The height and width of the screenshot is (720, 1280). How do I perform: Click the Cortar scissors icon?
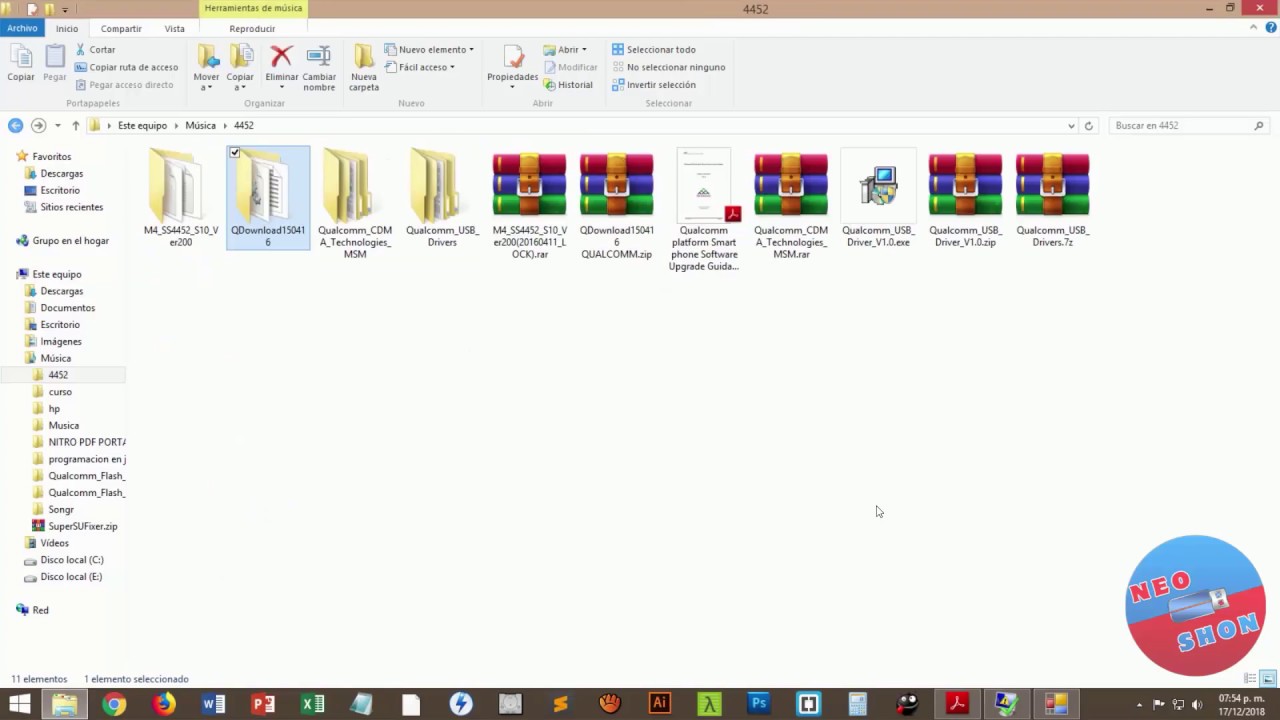pos(81,49)
